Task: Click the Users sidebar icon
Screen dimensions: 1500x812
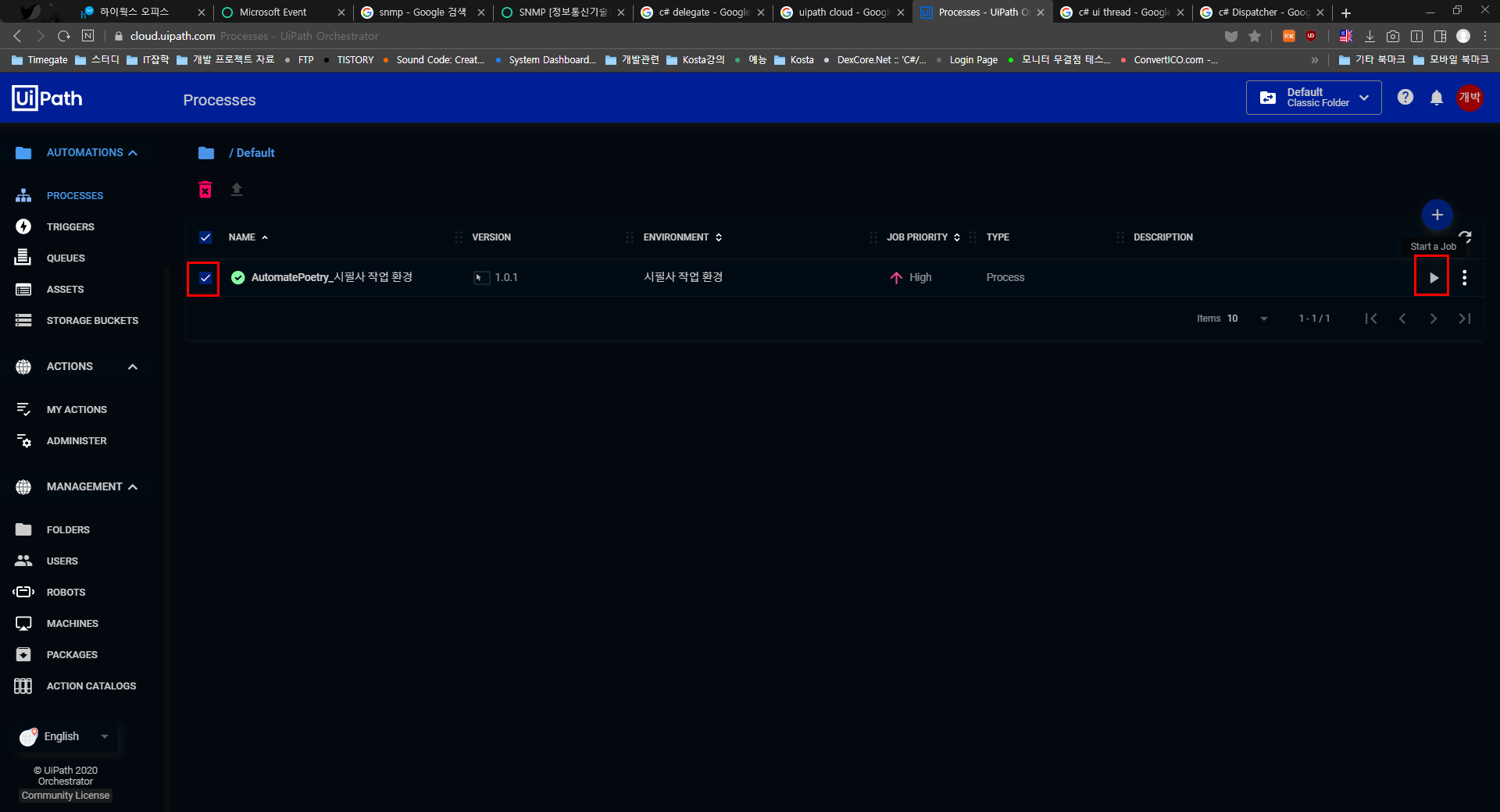Action: [x=23, y=561]
